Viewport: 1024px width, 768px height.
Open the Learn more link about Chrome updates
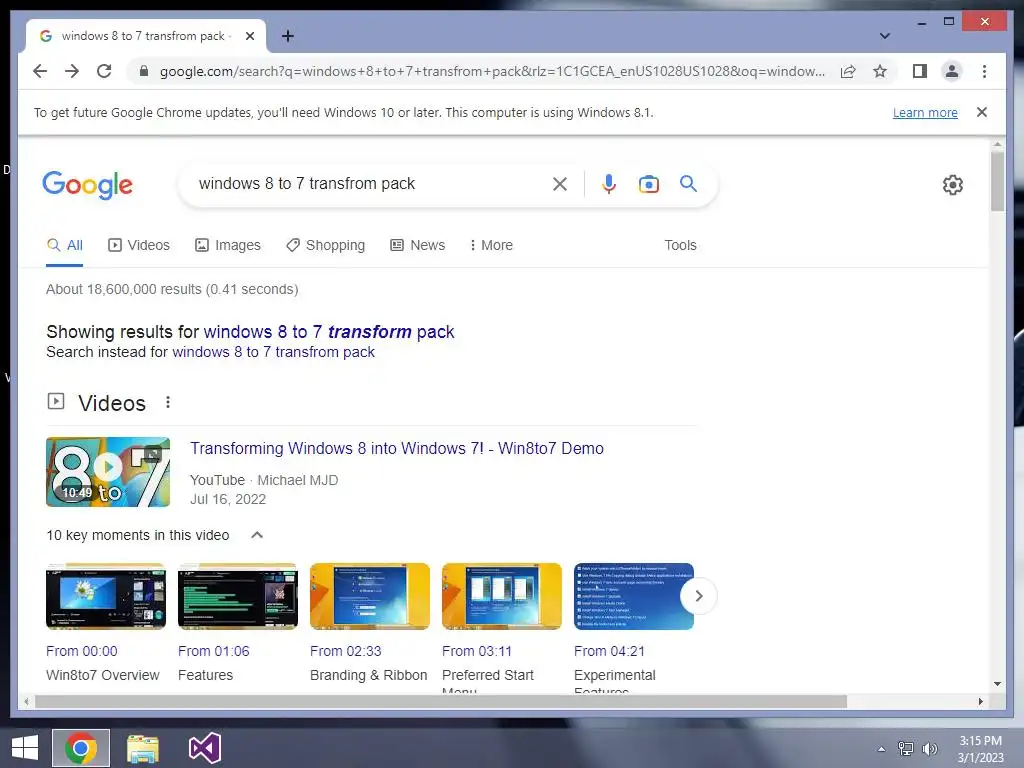pyautogui.click(x=925, y=112)
